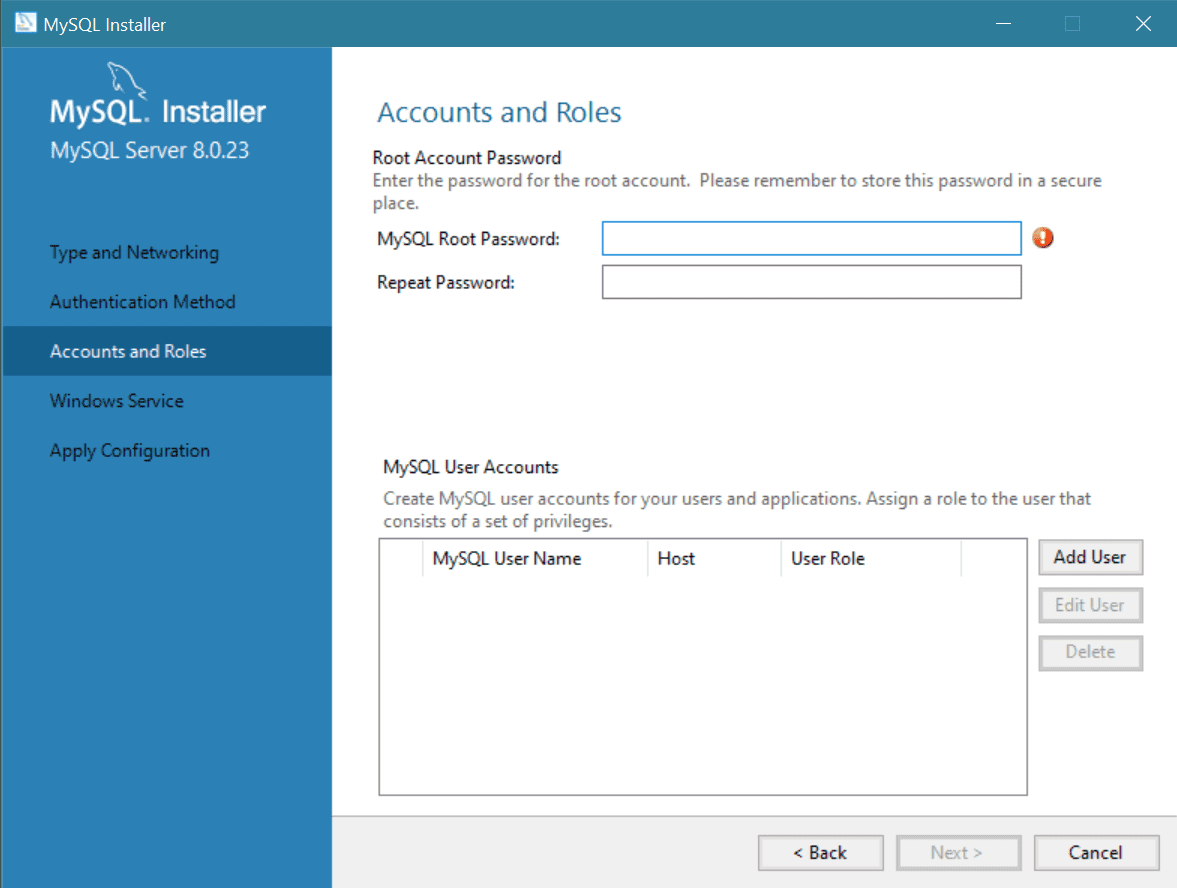
Task: Click the Host column header
Action: pyautogui.click(x=676, y=559)
